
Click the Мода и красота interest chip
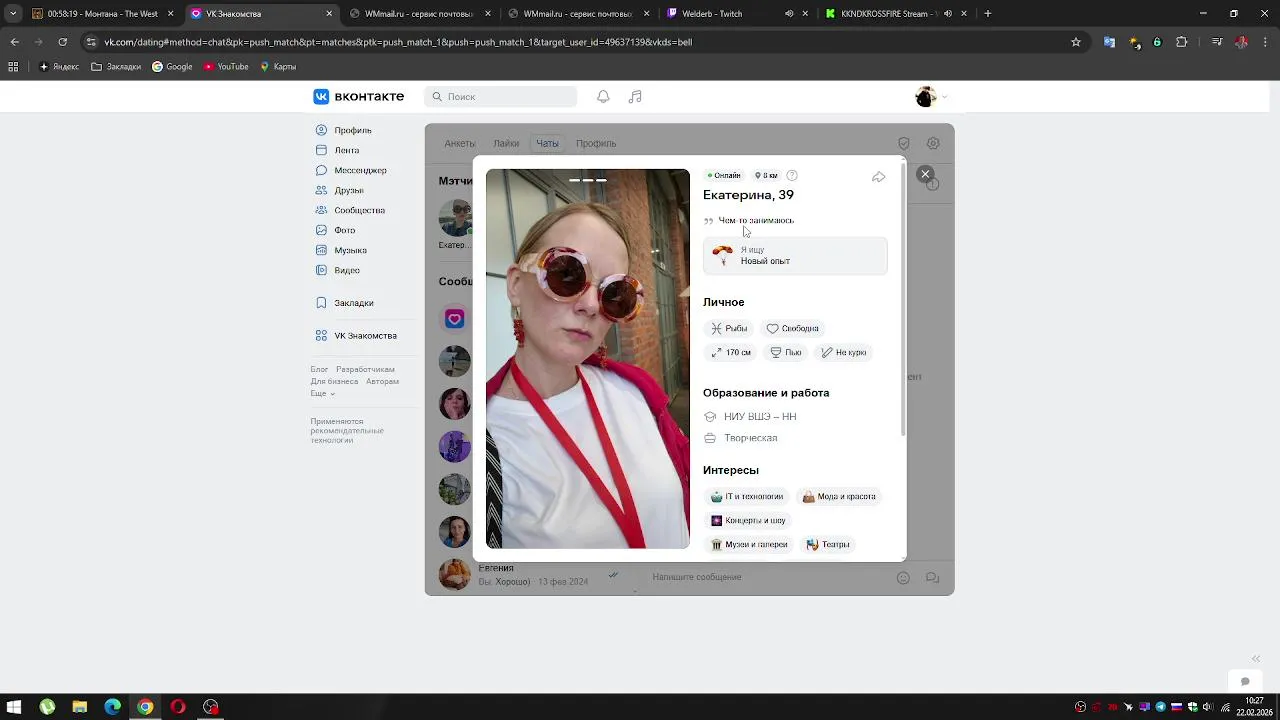[x=839, y=496]
